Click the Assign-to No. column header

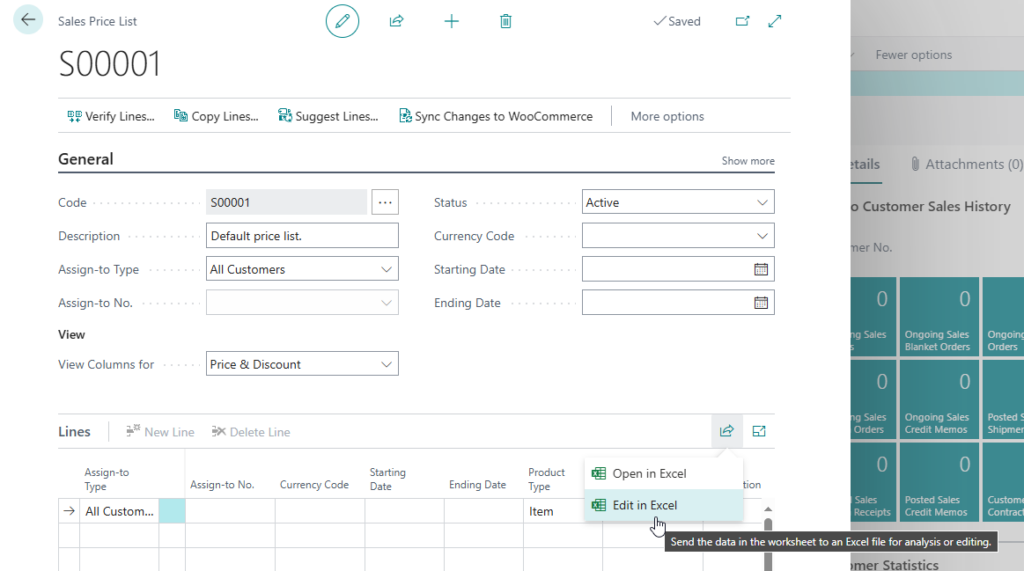(x=222, y=485)
